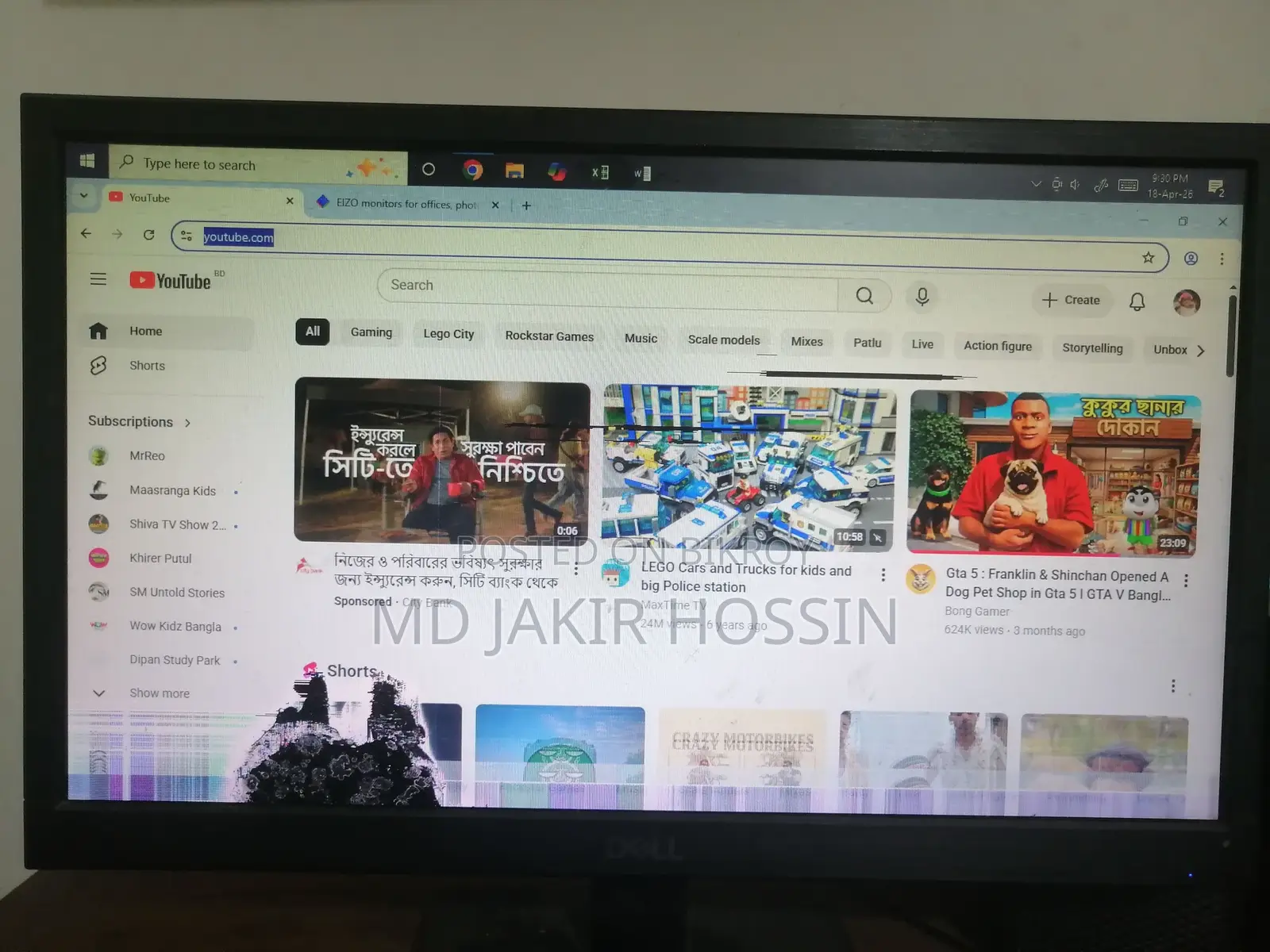Select the Gaming filter chip
Viewport: 1270px width, 952px height.
tap(371, 333)
